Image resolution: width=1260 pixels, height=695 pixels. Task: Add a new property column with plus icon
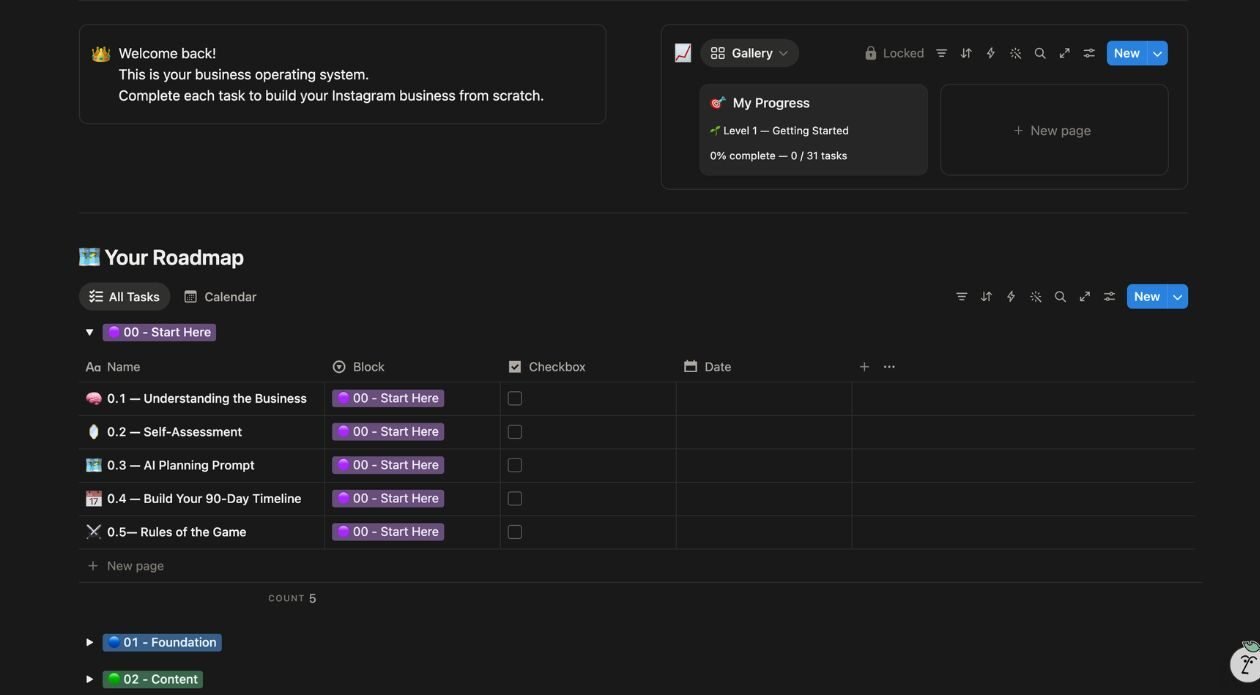864,367
